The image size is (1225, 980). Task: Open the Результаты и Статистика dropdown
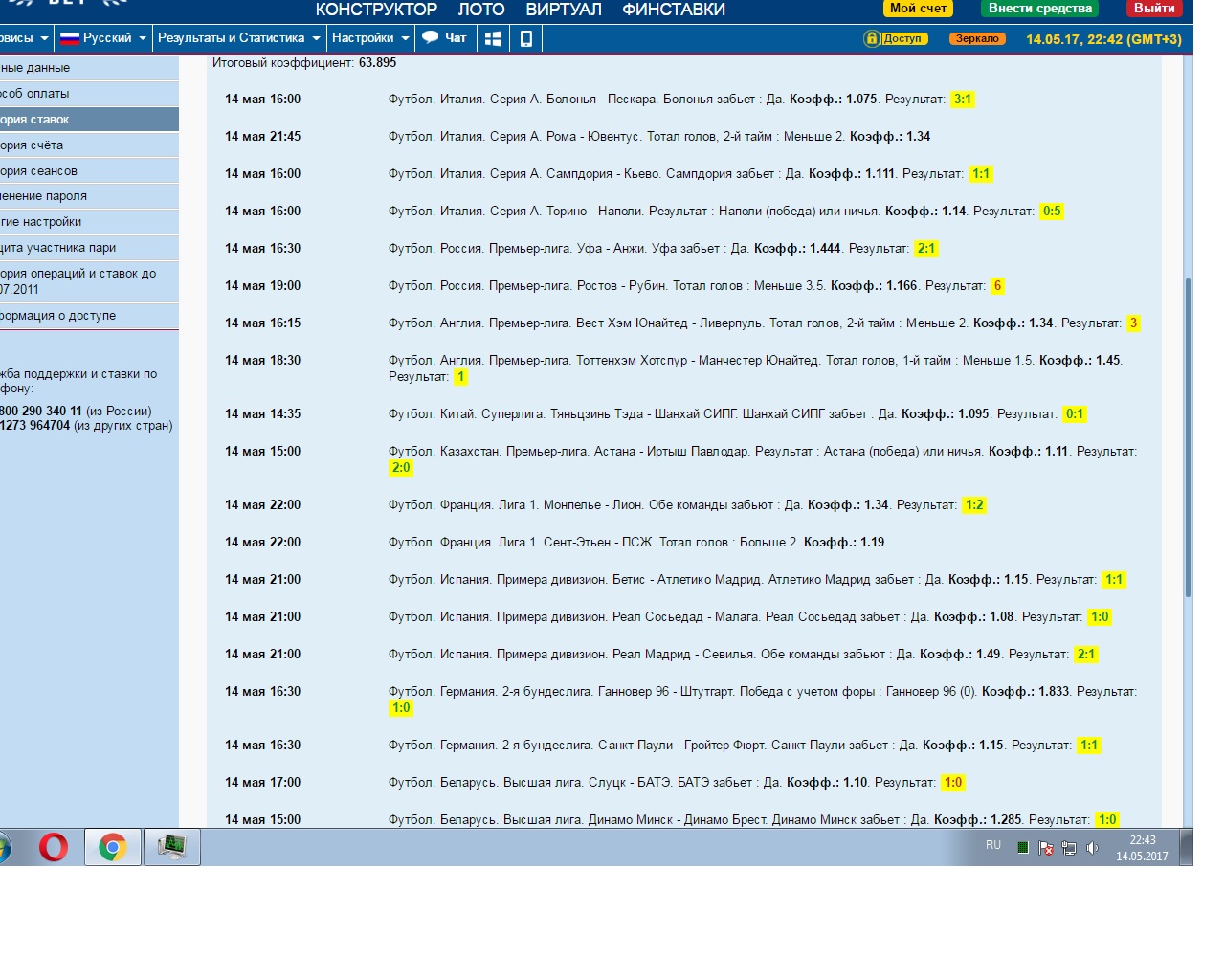238,38
